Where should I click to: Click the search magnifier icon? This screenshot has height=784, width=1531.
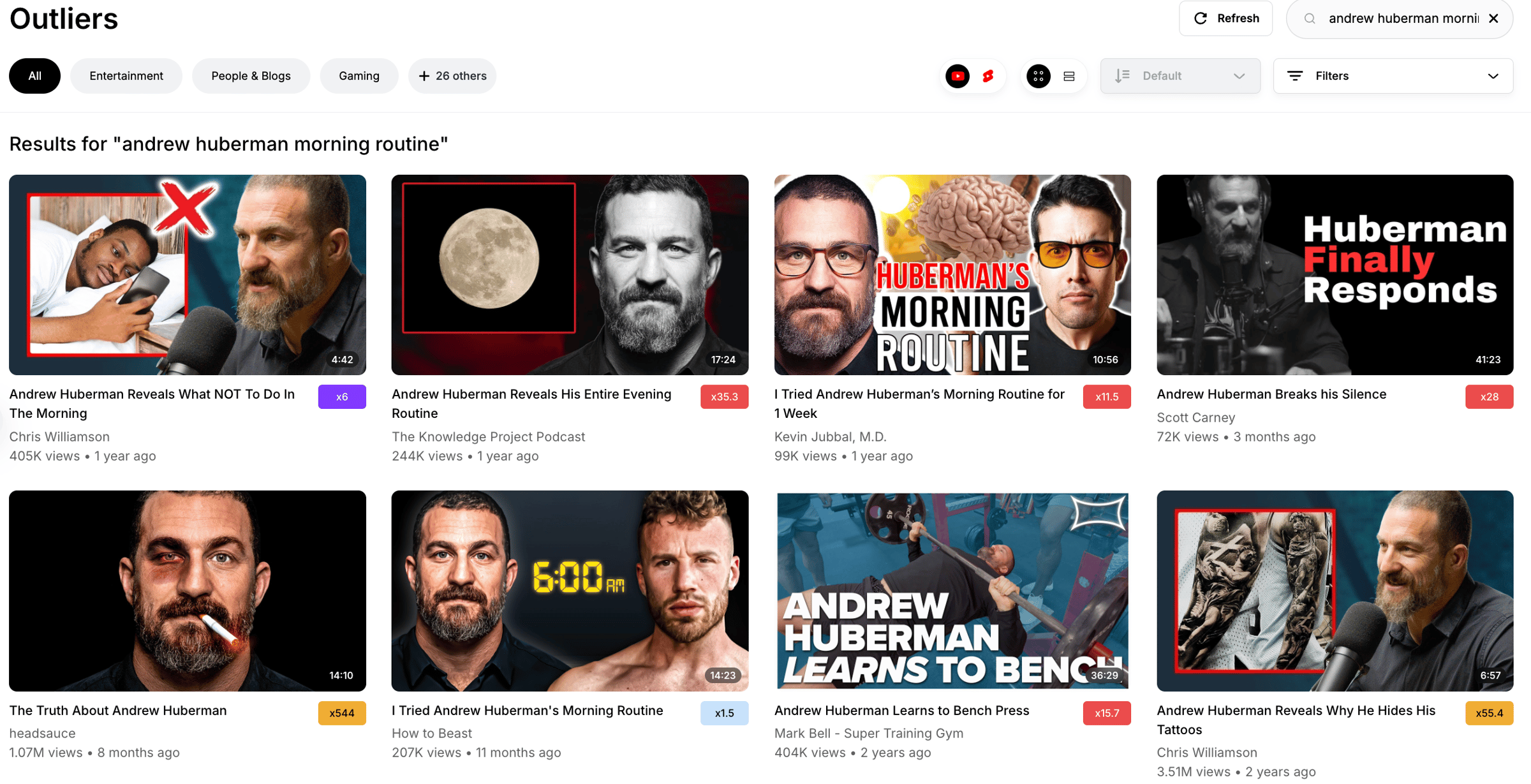(1310, 18)
